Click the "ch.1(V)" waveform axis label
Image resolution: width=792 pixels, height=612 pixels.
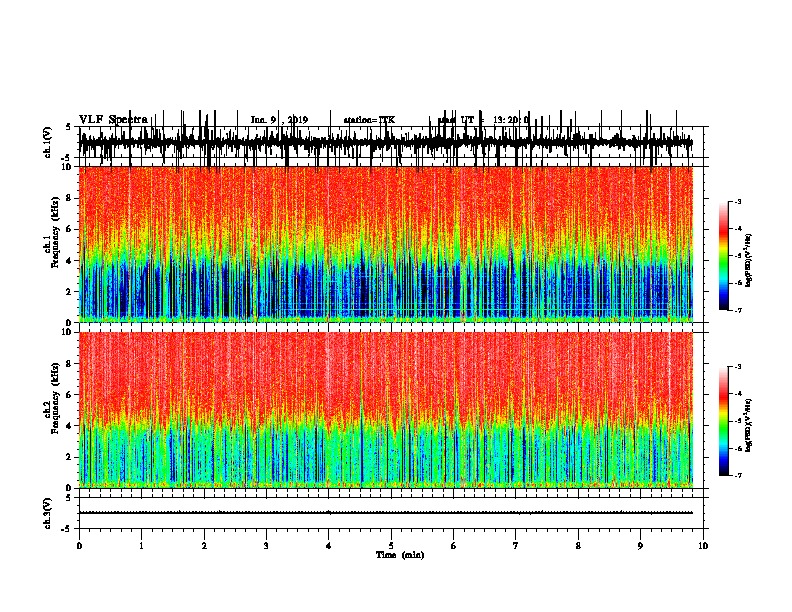click(48, 142)
